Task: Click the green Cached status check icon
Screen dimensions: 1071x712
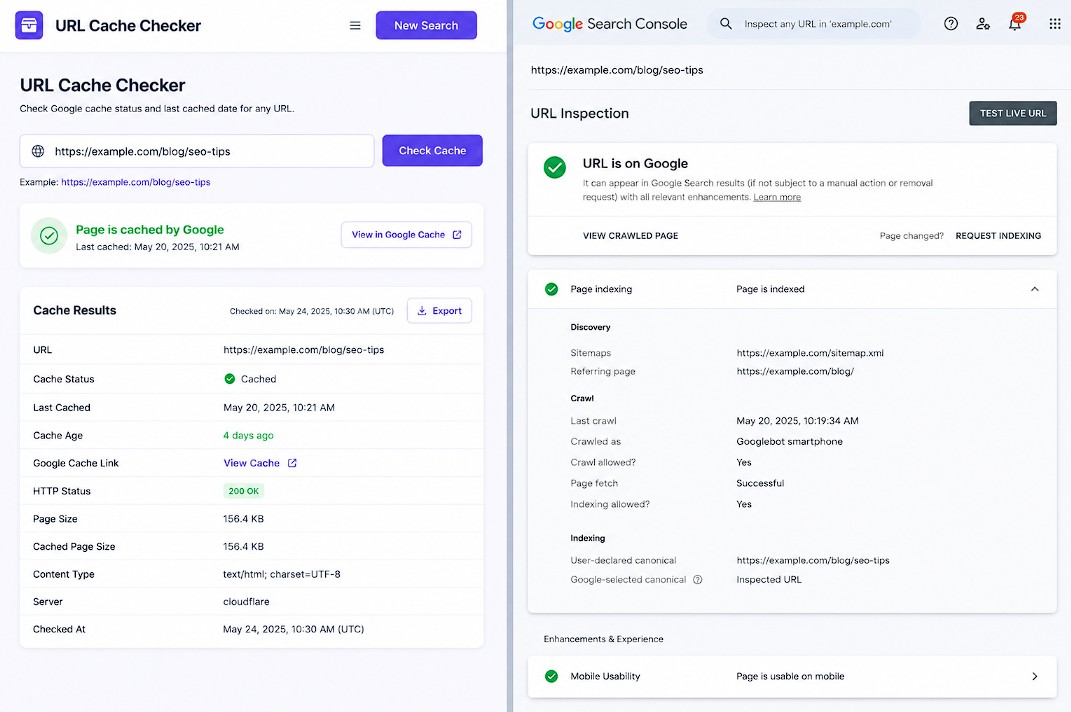Action: 230,379
